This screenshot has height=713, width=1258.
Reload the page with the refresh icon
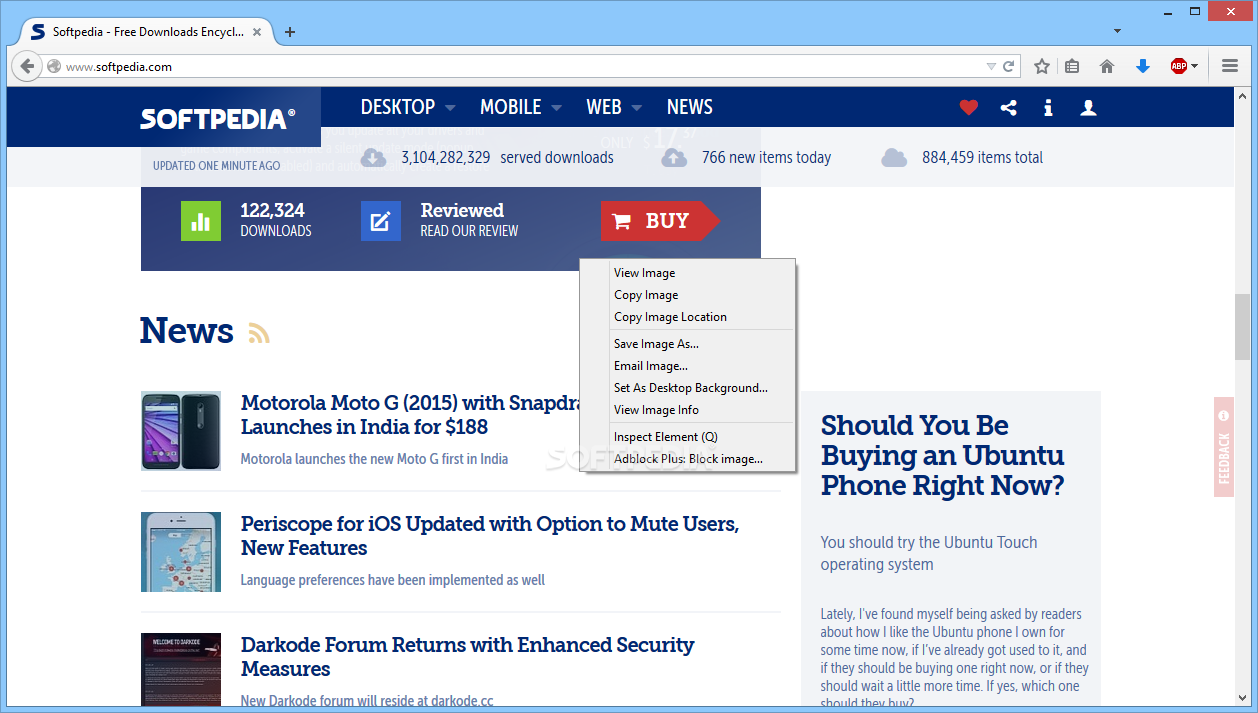(x=1009, y=67)
